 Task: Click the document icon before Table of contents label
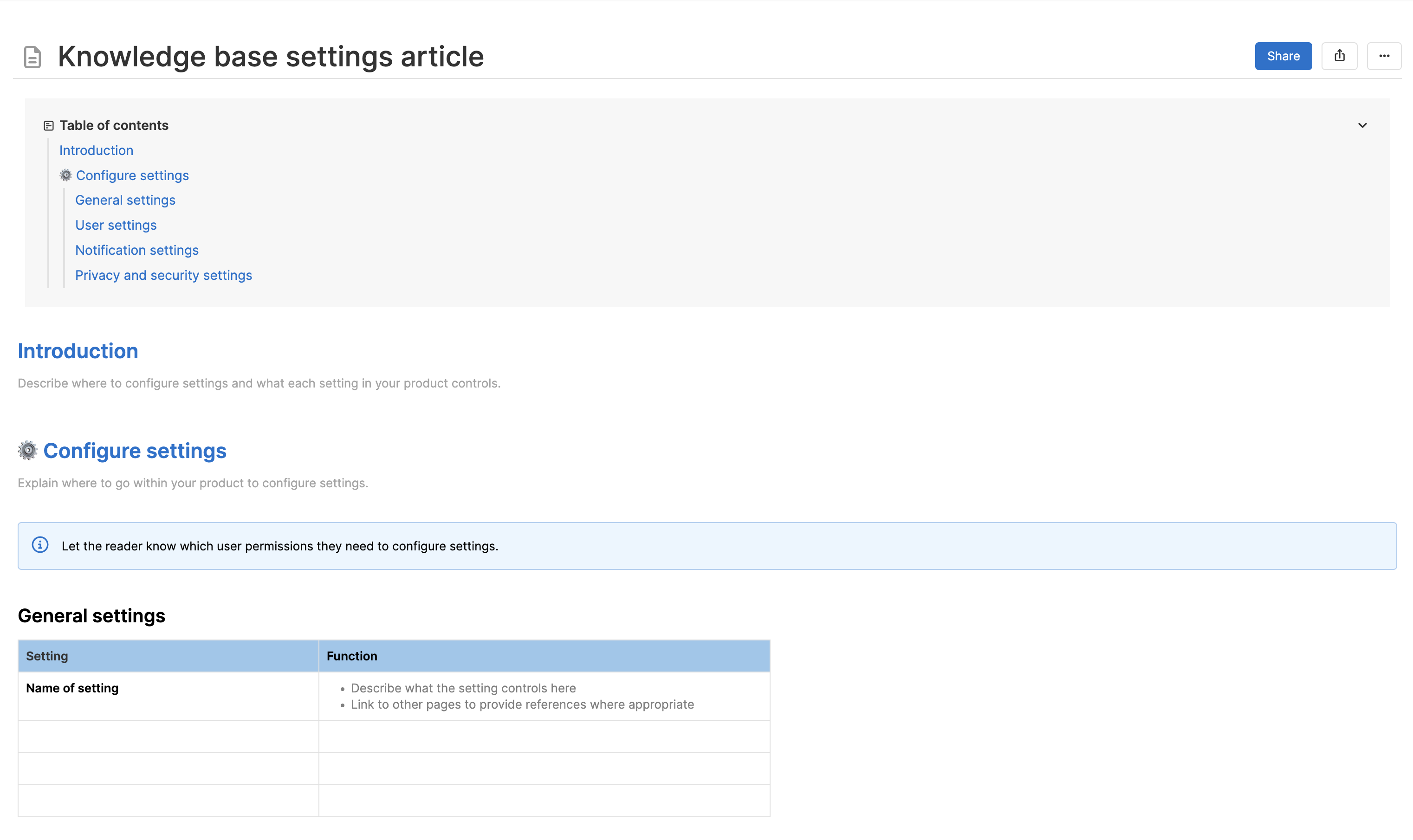tap(48, 125)
